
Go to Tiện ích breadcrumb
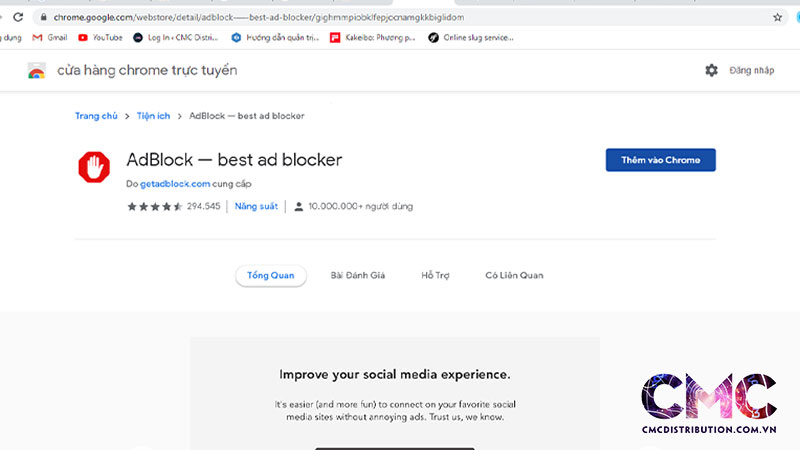153,116
